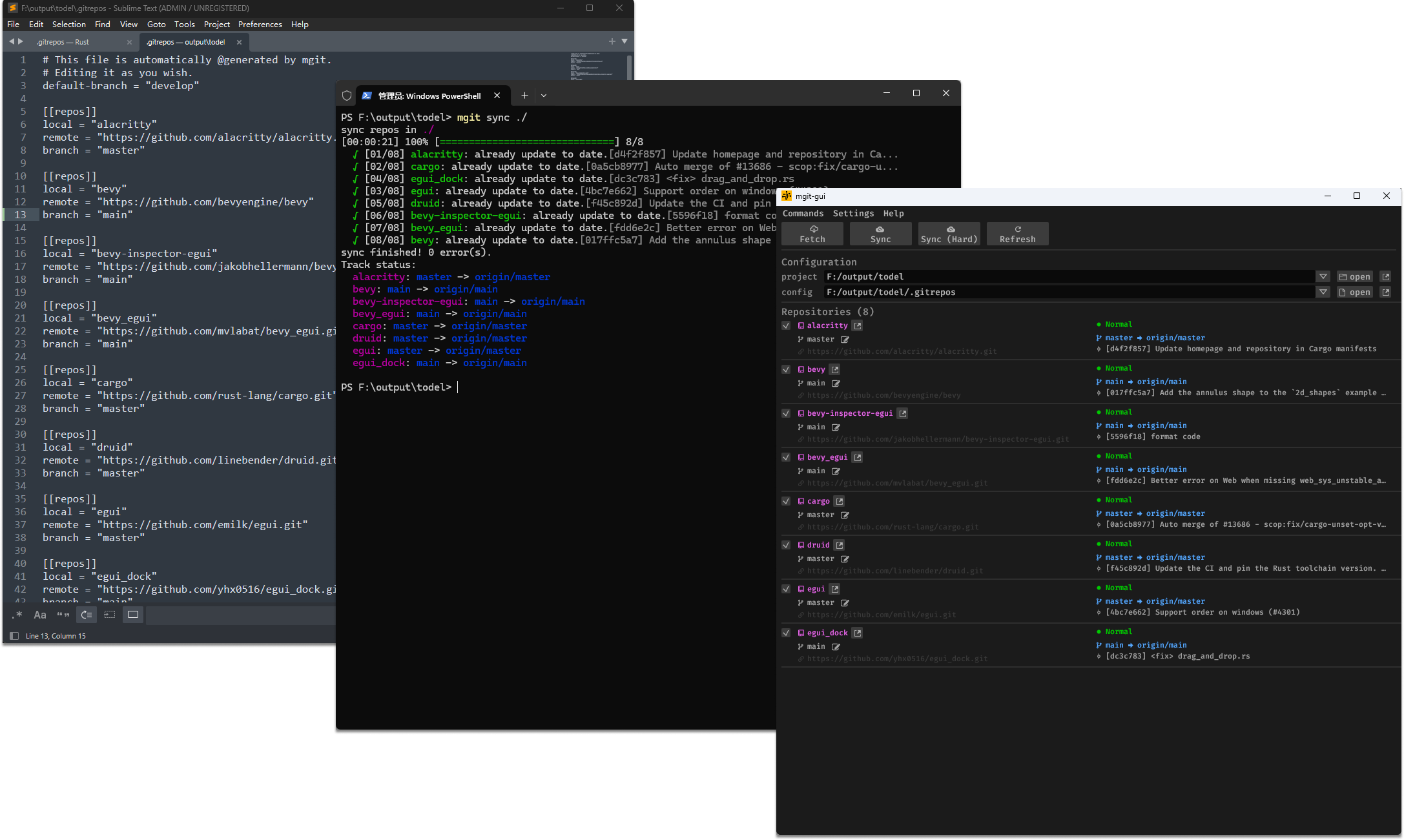Expand config path history dropdown
Image resolution: width=1404 pixels, height=840 pixels.
click(1323, 292)
